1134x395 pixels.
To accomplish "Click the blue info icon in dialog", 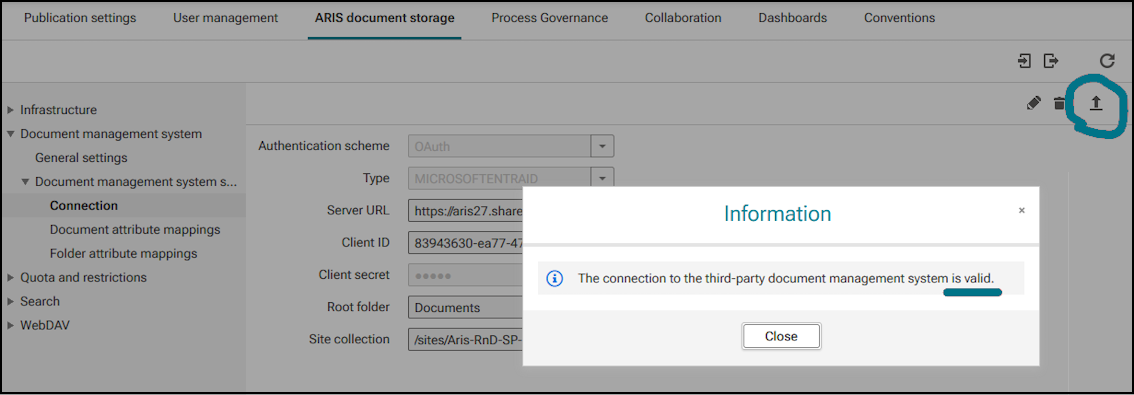I will pos(555,278).
